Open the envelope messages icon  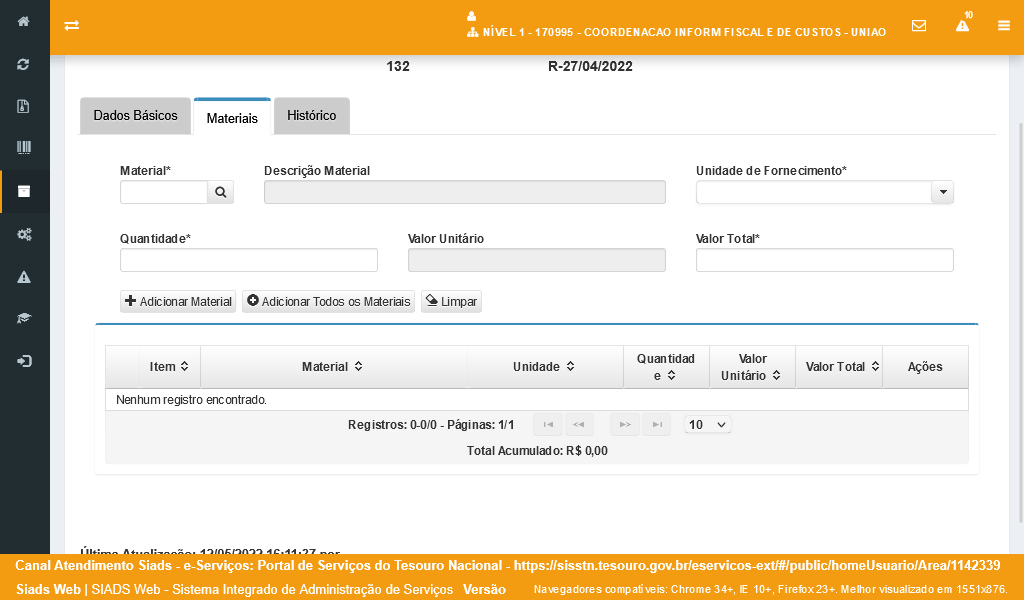click(919, 25)
